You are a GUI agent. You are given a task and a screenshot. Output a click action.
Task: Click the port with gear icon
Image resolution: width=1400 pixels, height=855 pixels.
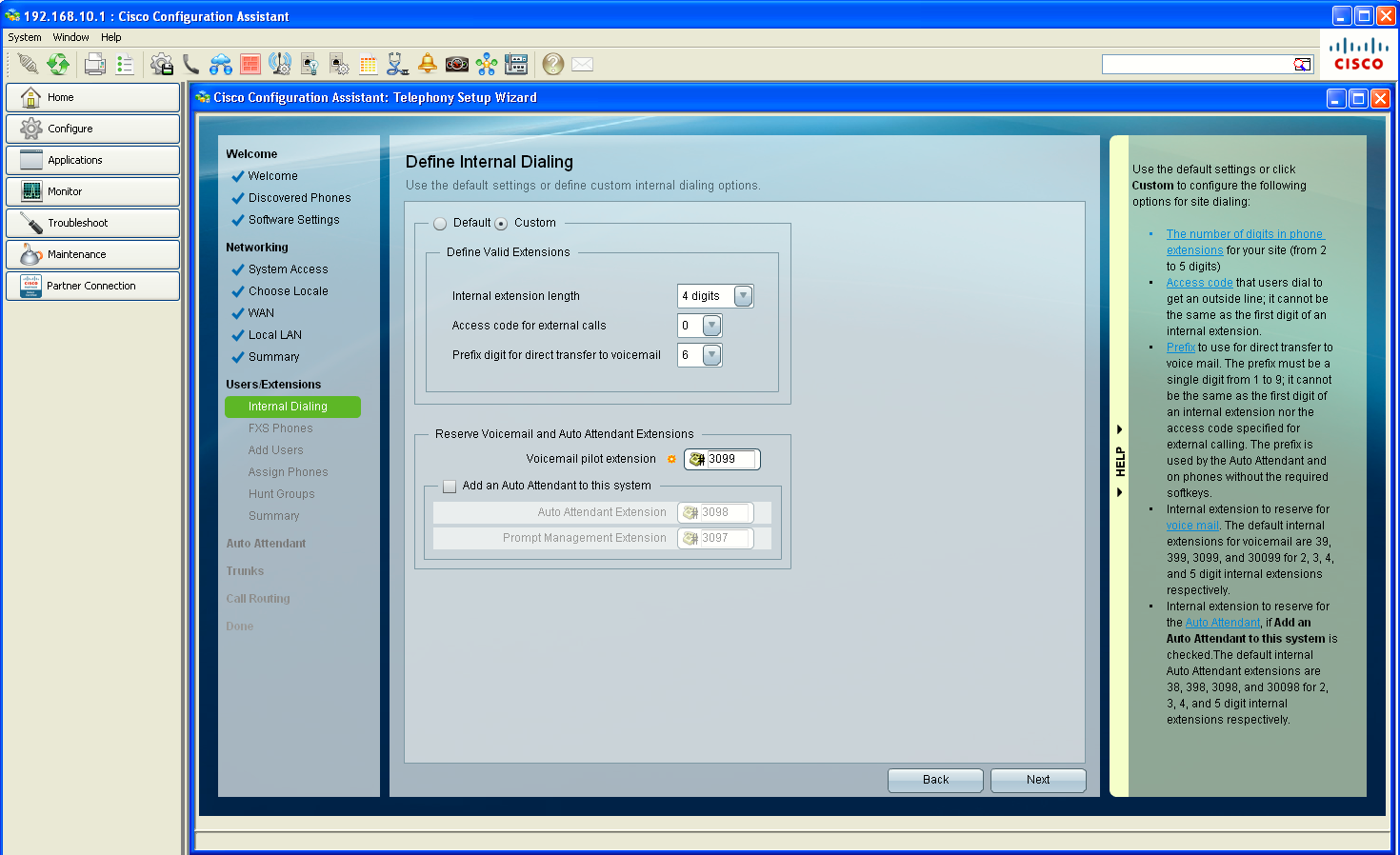point(339,64)
